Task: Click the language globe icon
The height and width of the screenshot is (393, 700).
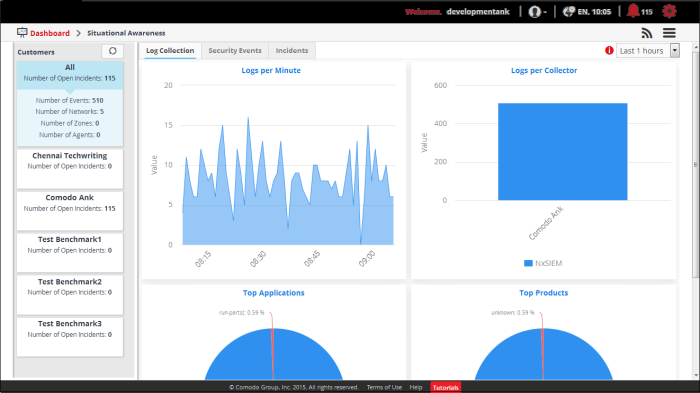Action: point(568,12)
